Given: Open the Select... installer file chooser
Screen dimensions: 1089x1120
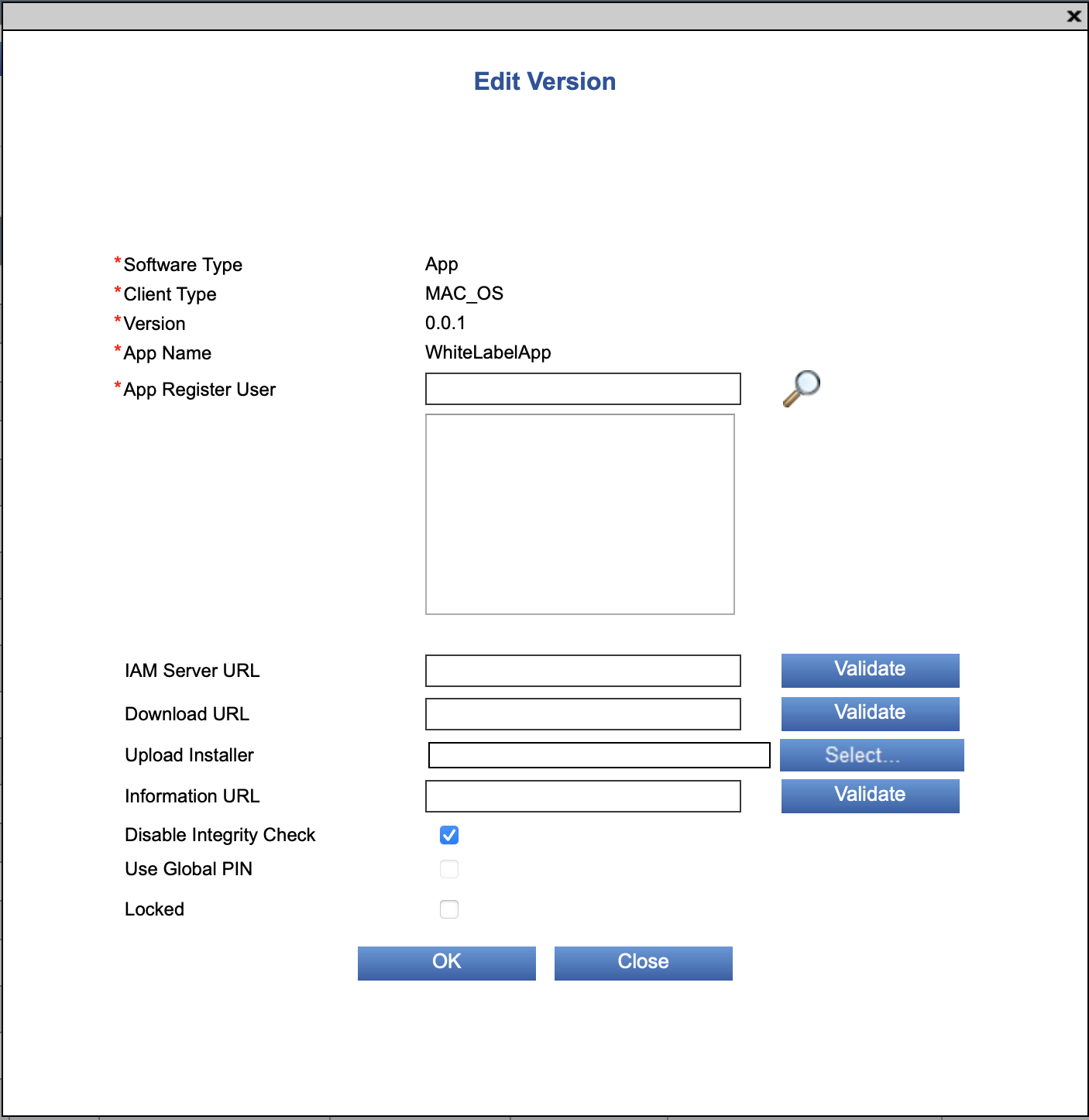Looking at the screenshot, I should pyautogui.click(x=871, y=755).
